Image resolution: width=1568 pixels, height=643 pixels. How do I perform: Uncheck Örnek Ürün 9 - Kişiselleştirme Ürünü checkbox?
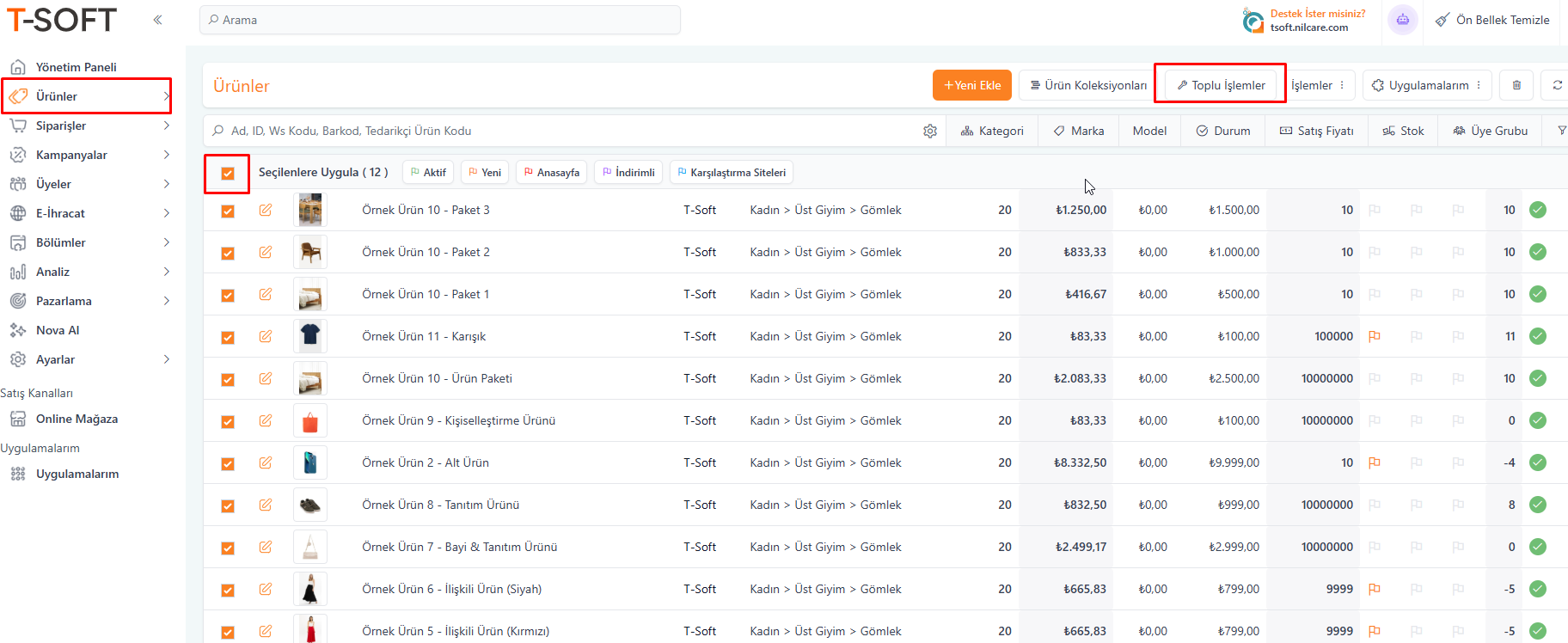[x=228, y=422]
